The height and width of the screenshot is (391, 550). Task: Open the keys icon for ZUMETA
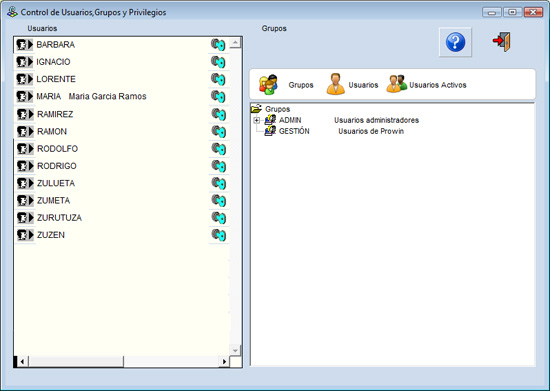pos(219,201)
